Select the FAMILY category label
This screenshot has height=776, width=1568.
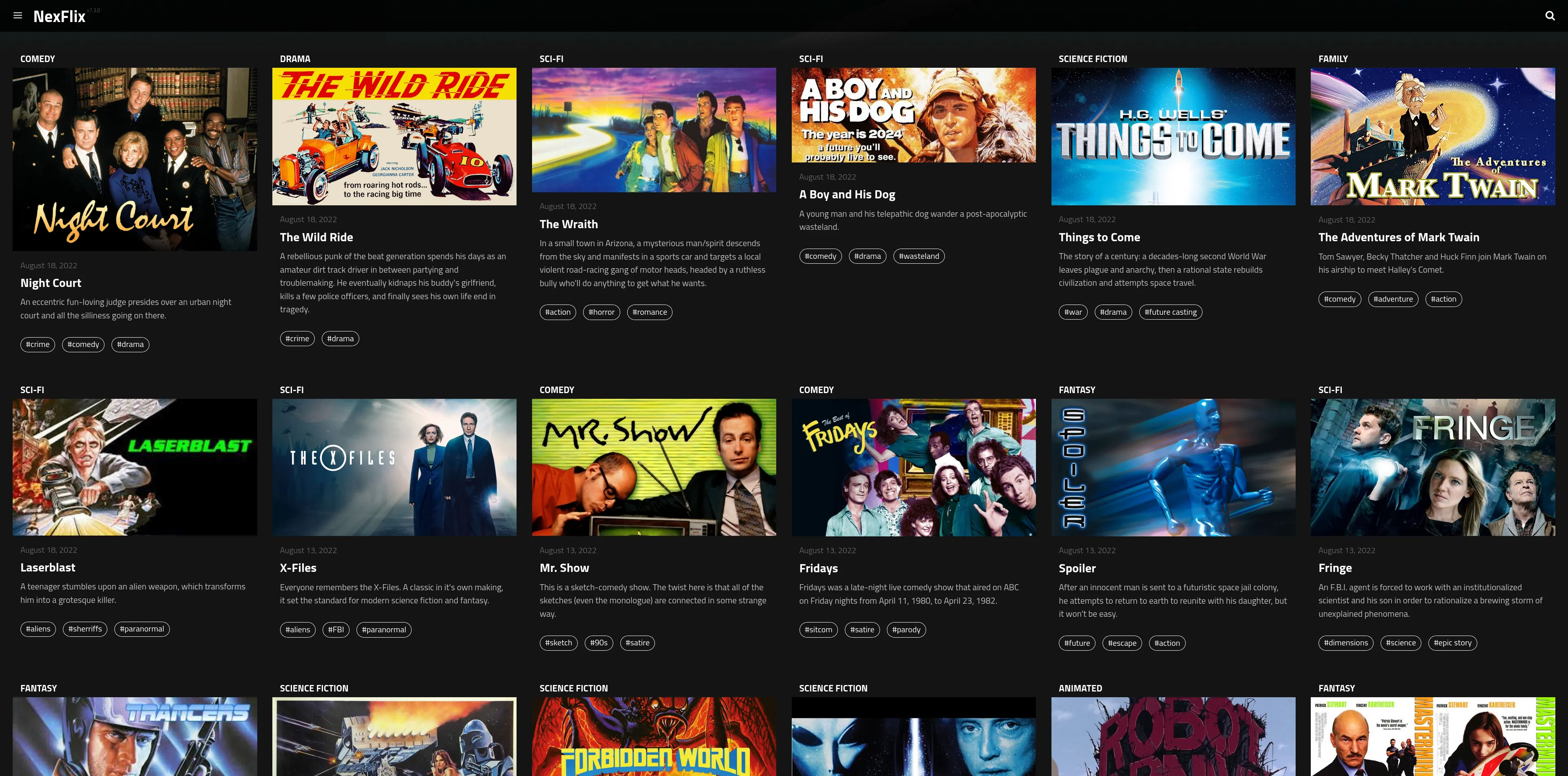coord(1333,59)
